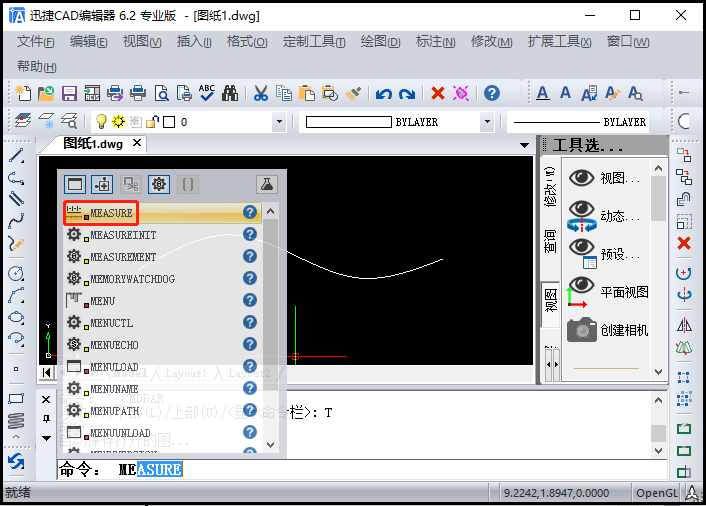Click OpenGL status bar entry
Viewport: 706px width, 506px height.
[656, 493]
